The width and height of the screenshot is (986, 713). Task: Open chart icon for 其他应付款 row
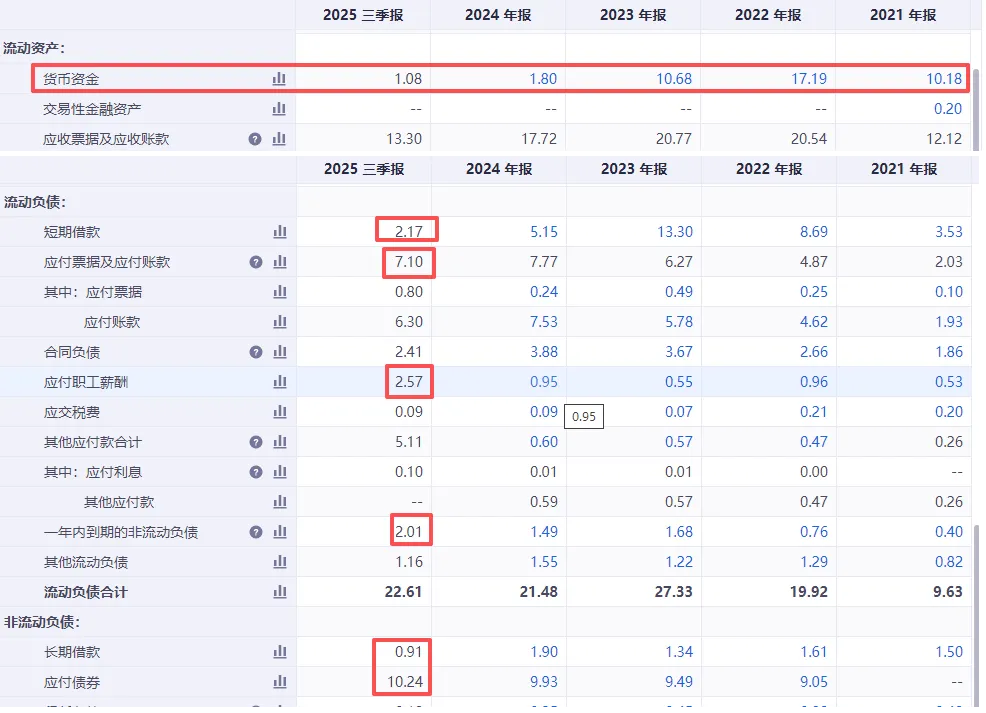click(x=280, y=502)
